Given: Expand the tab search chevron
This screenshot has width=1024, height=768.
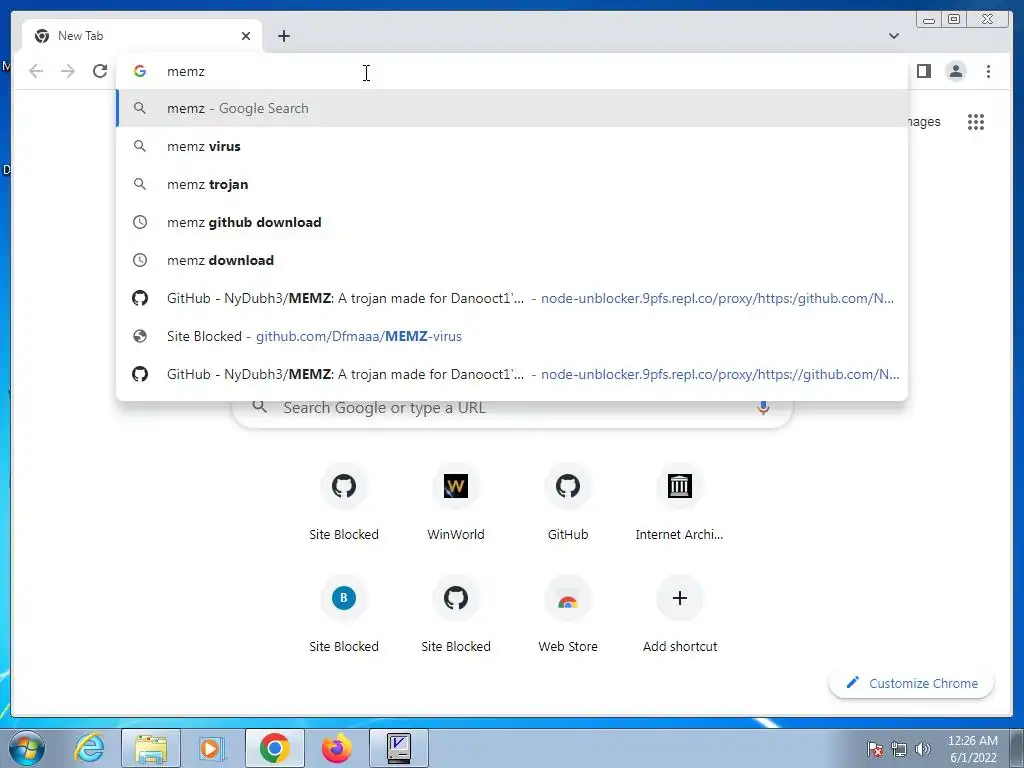Looking at the screenshot, I should pyautogui.click(x=894, y=36).
